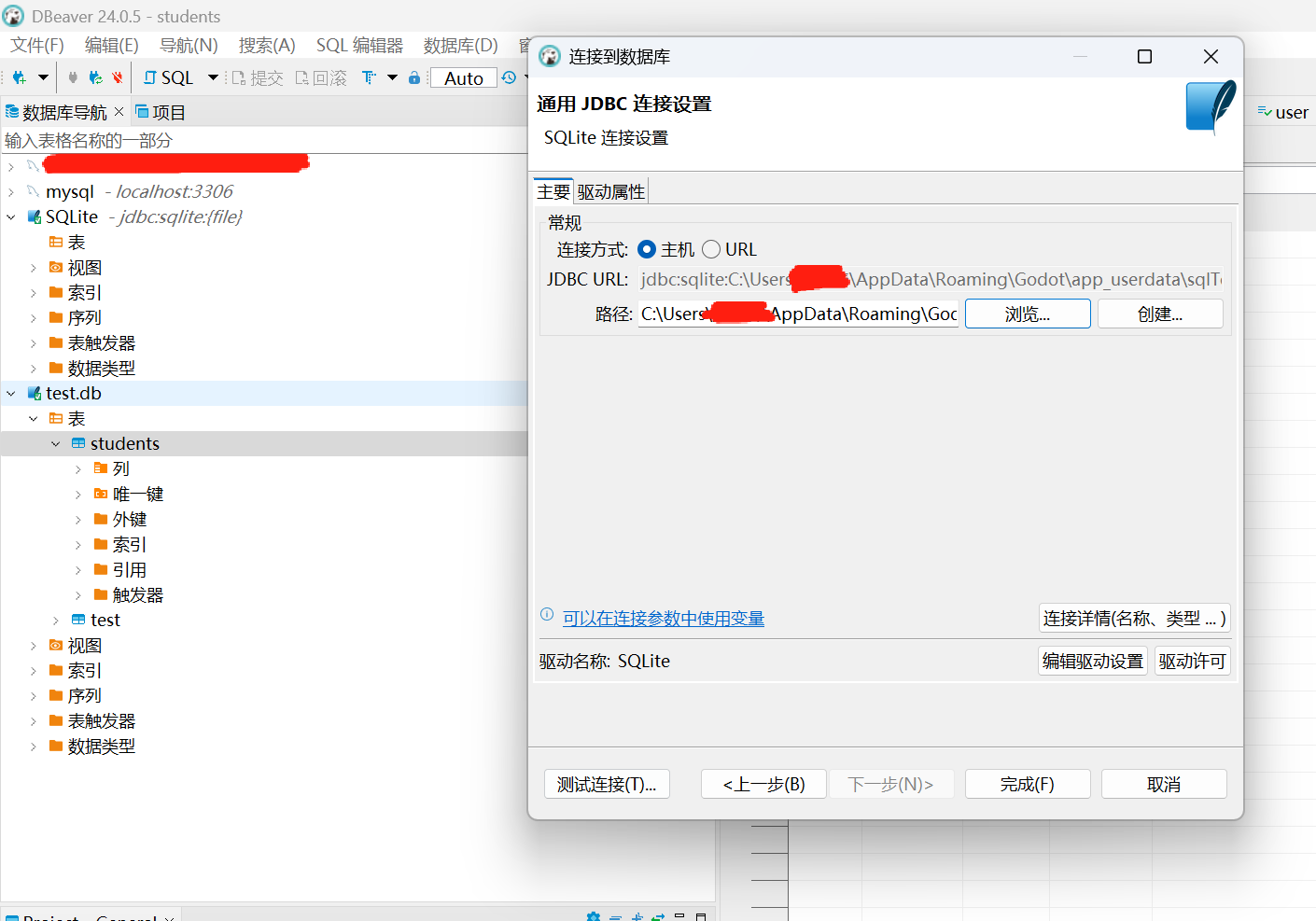This screenshot has width=1316, height=921.
Task: Click the 取消 cancel button
Action: click(x=1164, y=784)
